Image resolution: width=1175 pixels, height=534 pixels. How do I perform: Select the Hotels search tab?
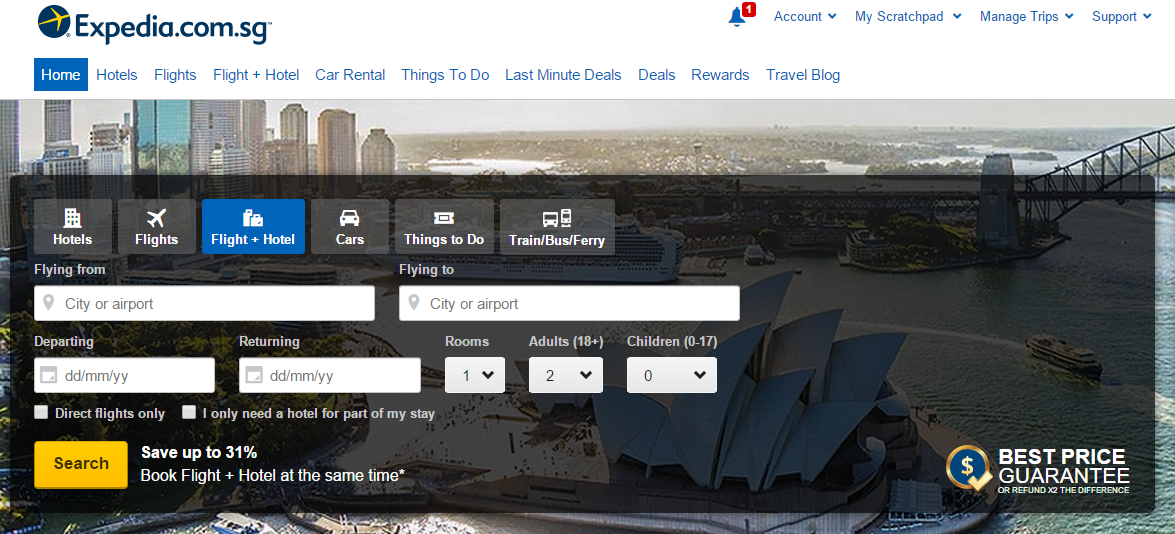pyautogui.click(x=73, y=226)
